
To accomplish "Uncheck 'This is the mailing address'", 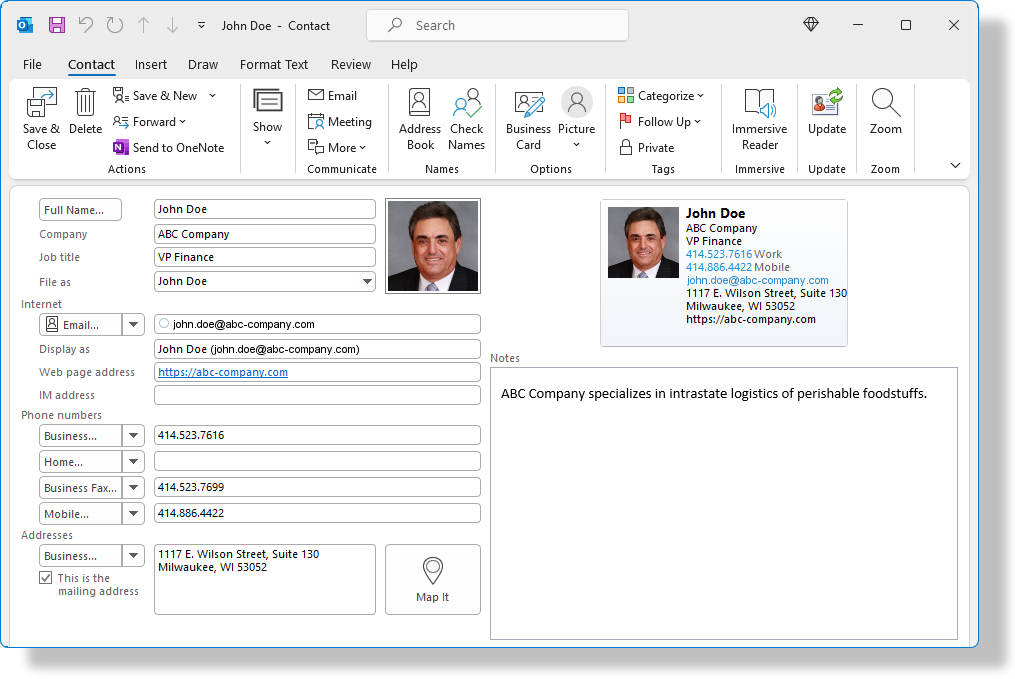I will coord(45,577).
